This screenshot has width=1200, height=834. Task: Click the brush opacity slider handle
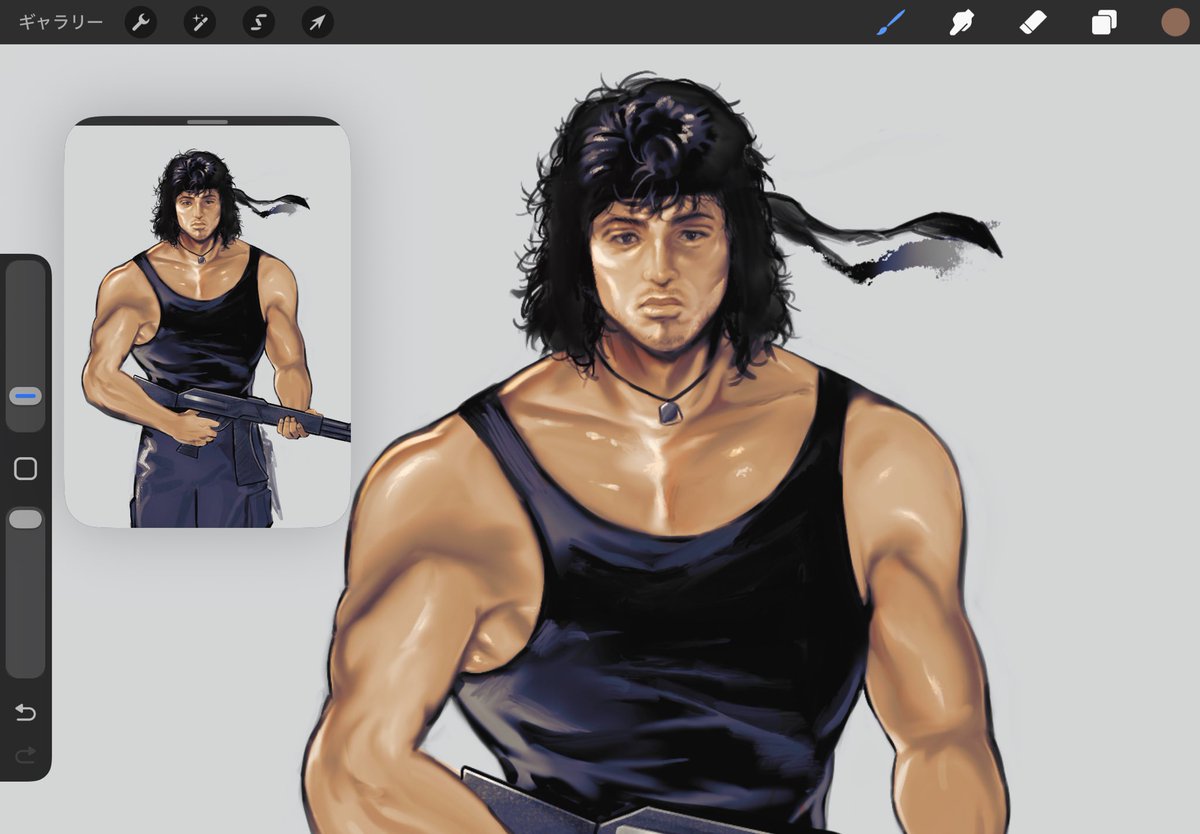point(26,518)
